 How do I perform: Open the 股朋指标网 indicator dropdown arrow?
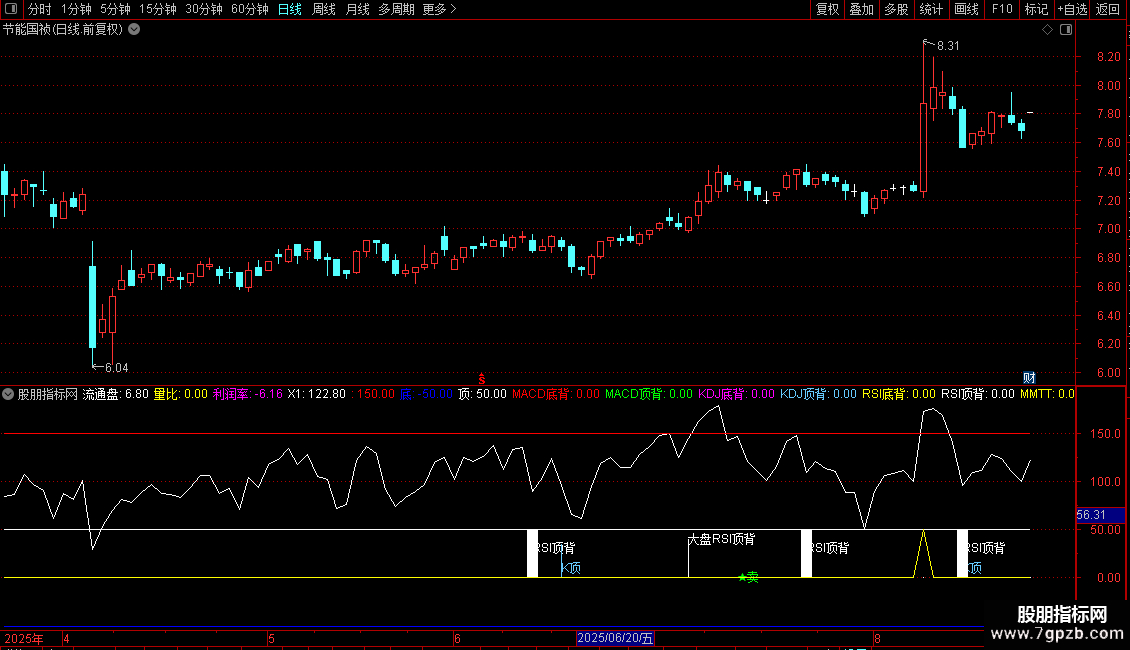[x=8, y=394]
